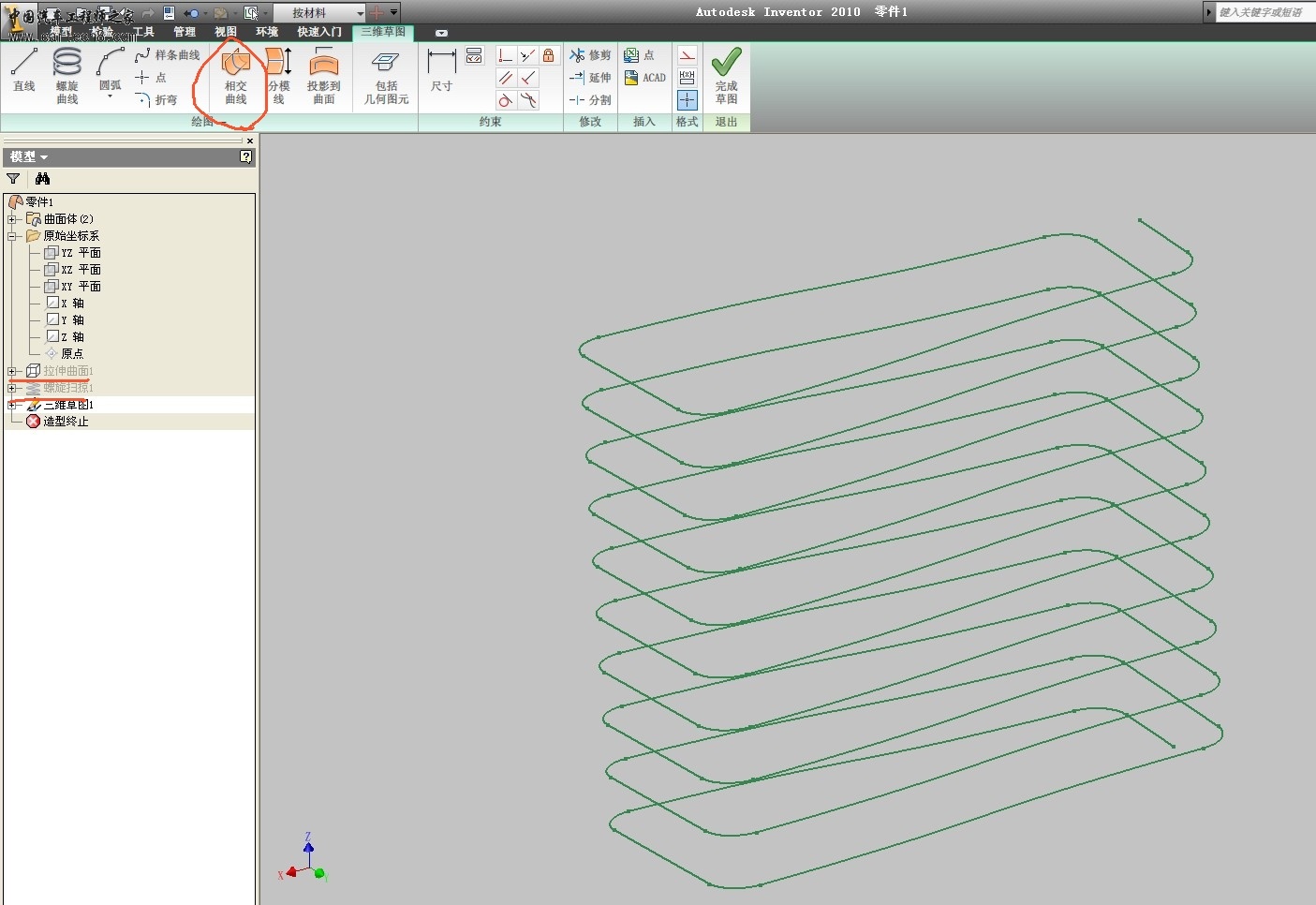Click the 约束 panel title label

(x=490, y=122)
